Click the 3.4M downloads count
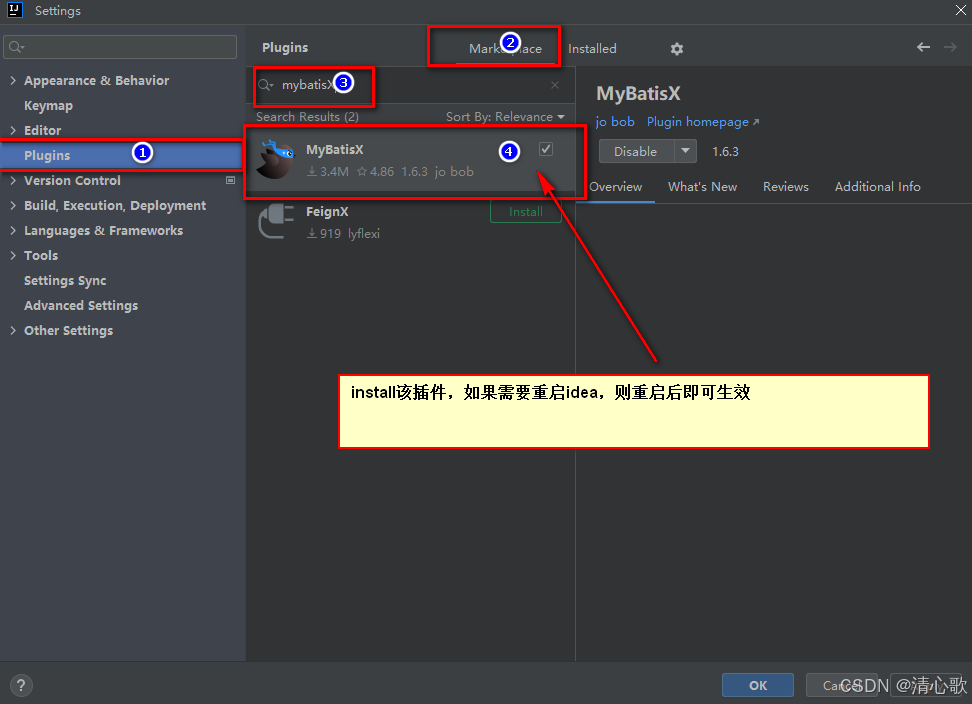This screenshot has height=704, width=972. [x=329, y=172]
